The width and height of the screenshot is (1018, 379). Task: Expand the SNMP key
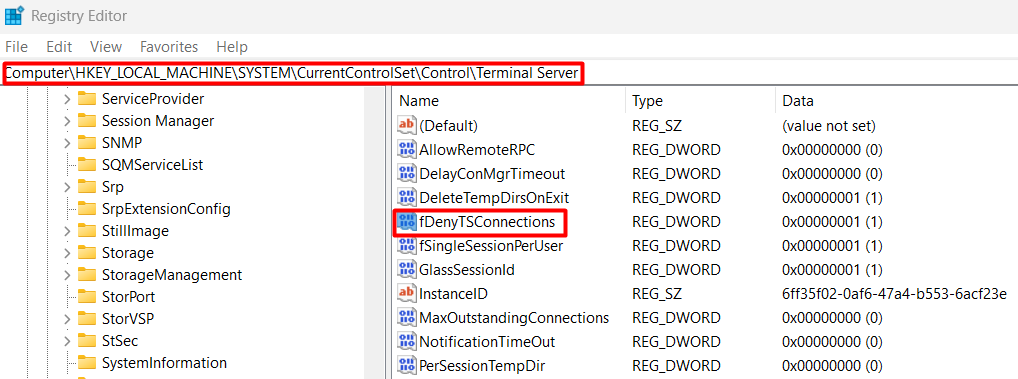67,143
